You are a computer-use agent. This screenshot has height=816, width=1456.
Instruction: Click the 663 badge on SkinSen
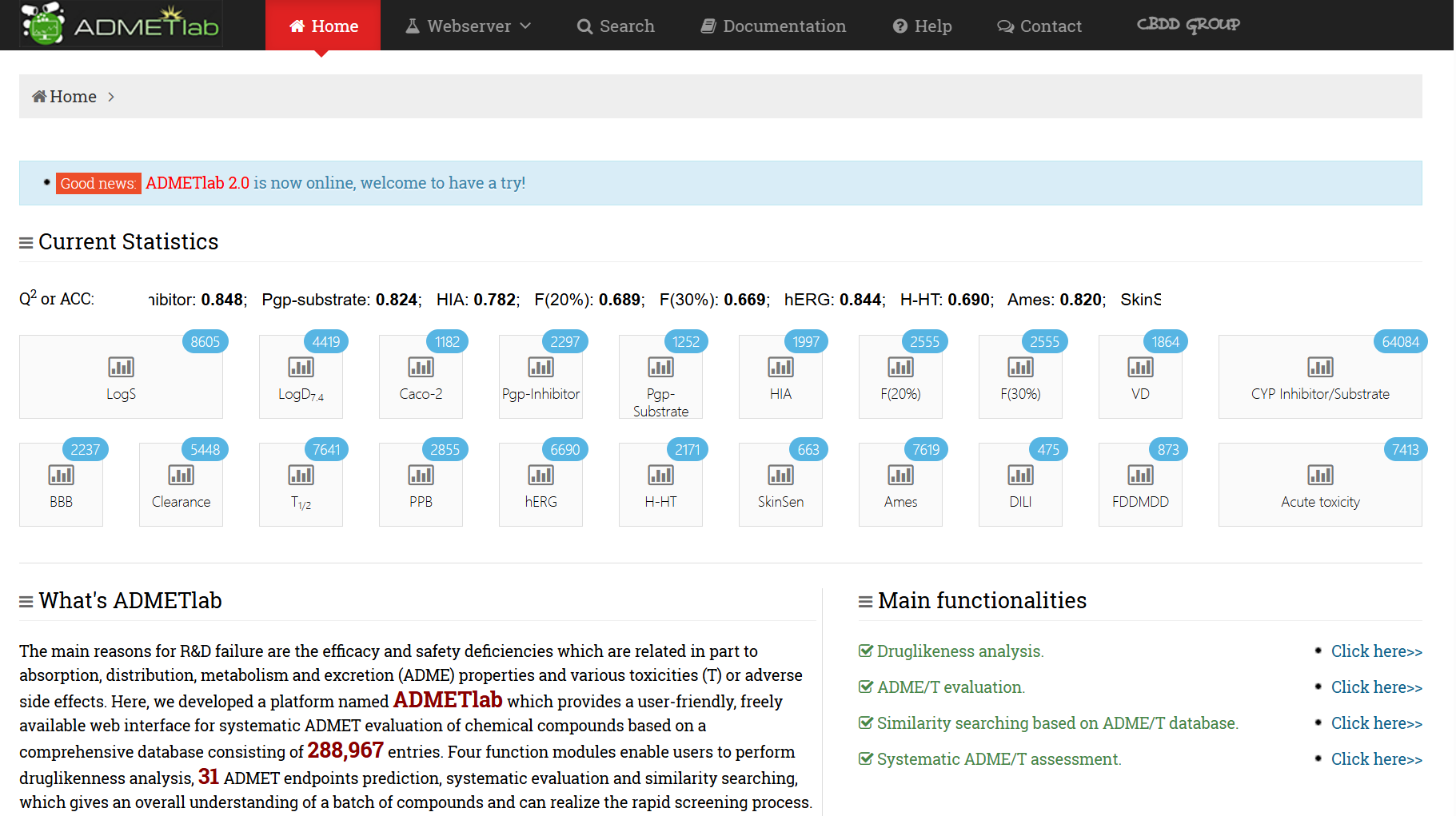808,449
